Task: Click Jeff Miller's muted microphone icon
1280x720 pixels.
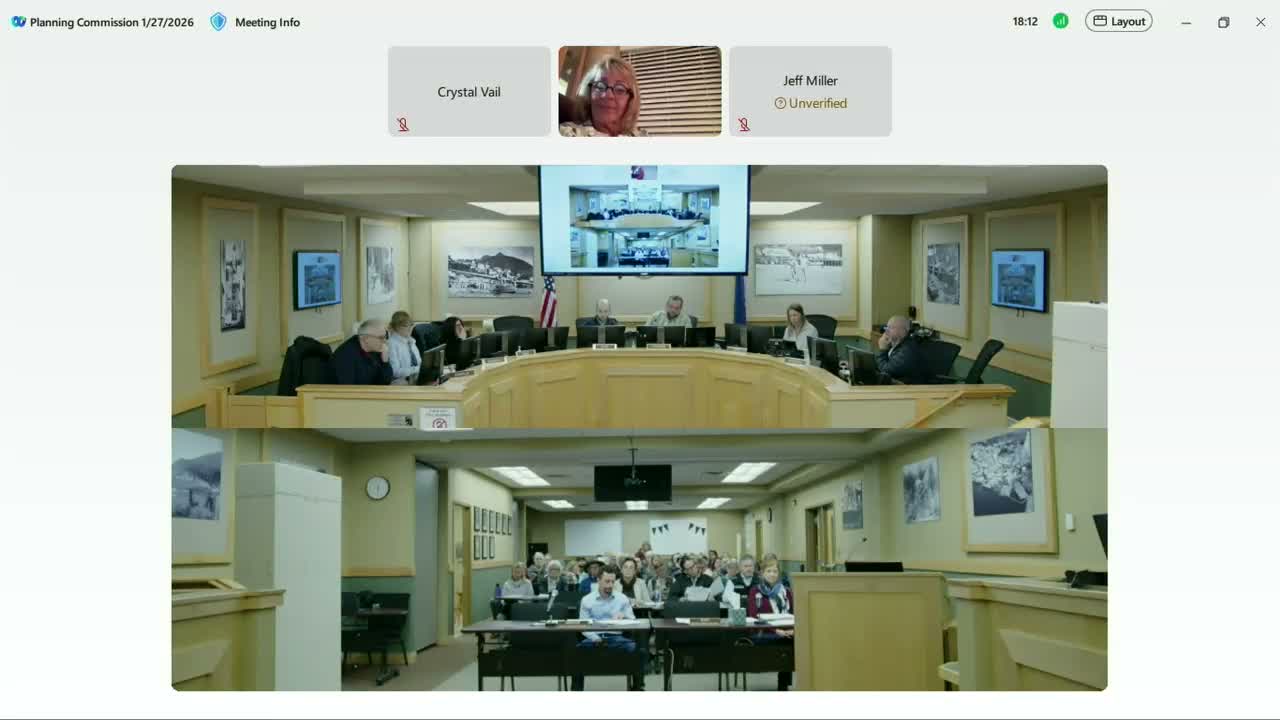Action: pyautogui.click(x=744, y=125)
